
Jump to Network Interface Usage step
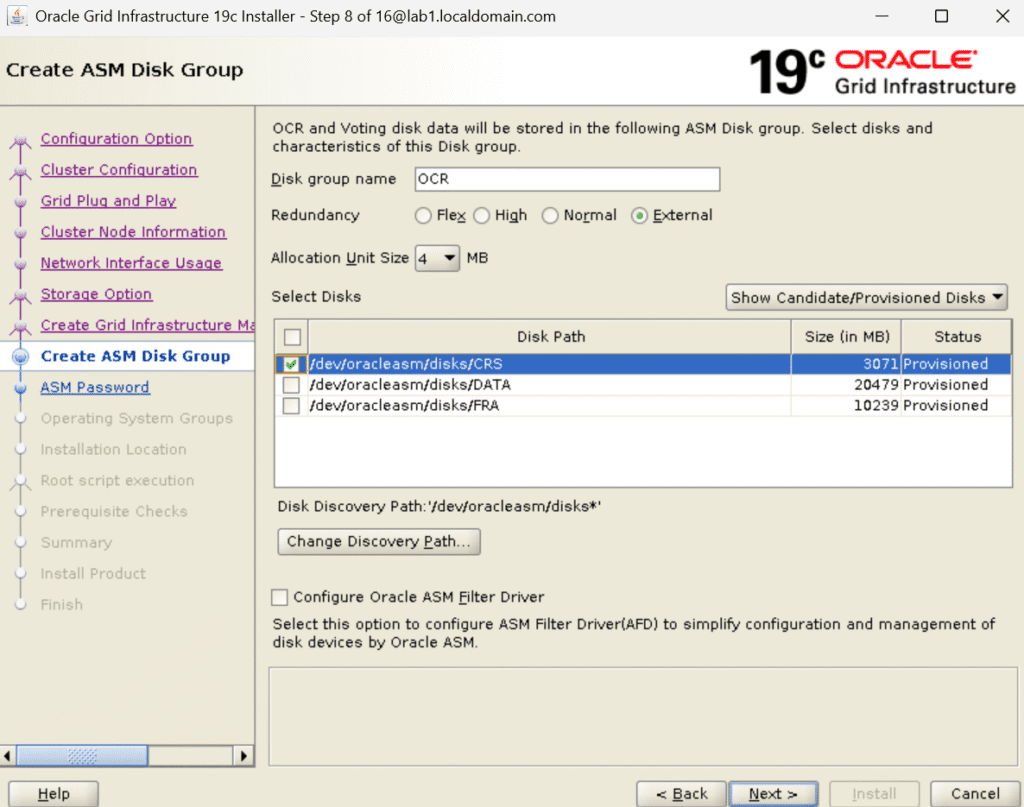131,262
